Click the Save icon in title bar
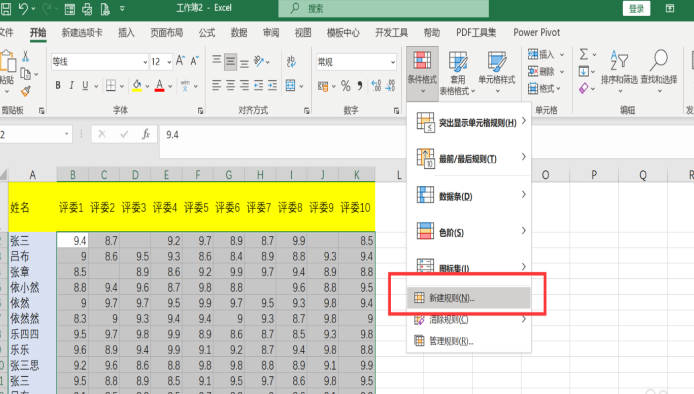Viewport: 694px width, 394px height. pos(6,8)
